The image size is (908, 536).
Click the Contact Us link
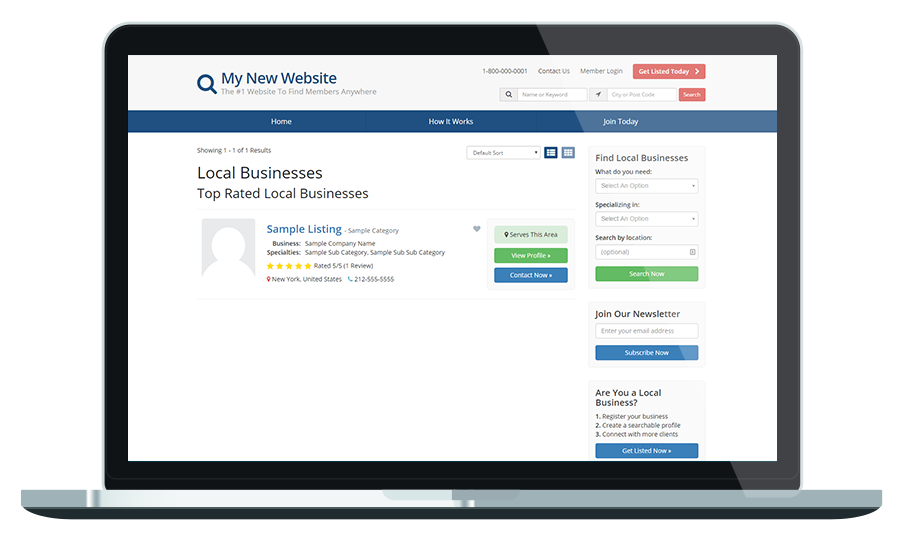click(554, 71)
